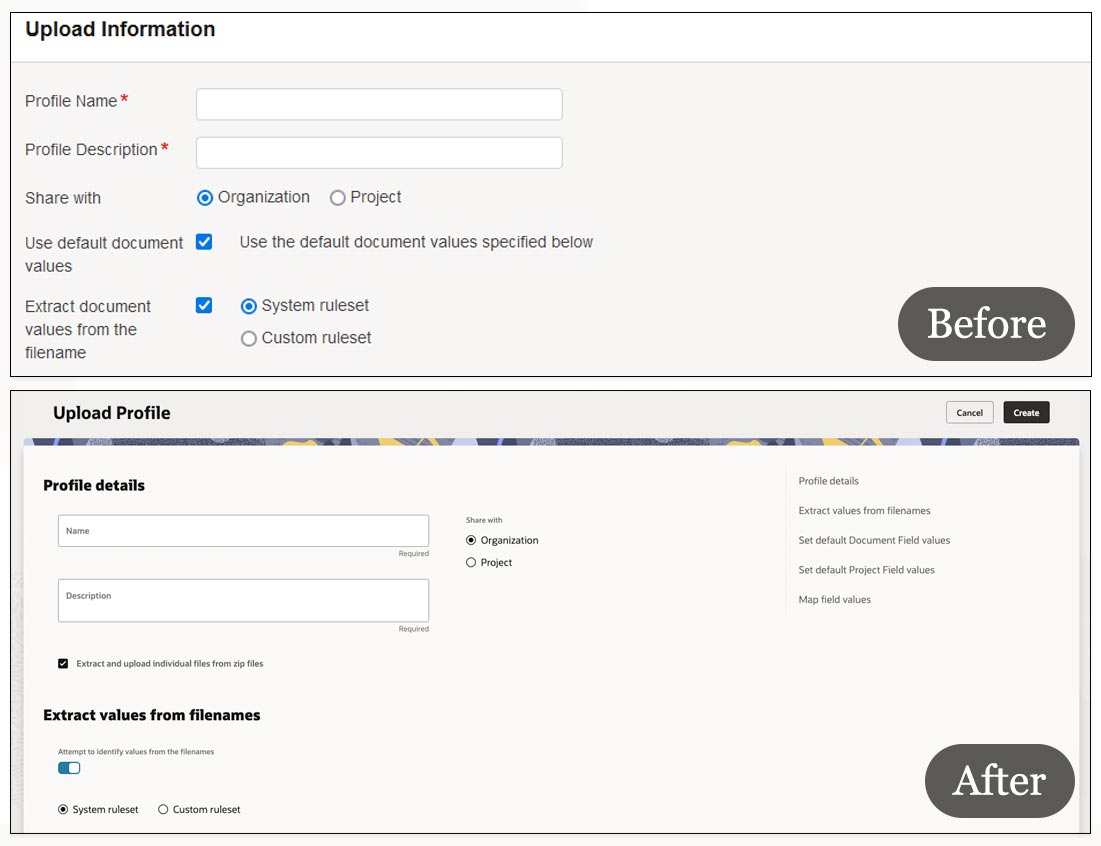Screen dimensions: 1101x846
Task: Open Set default Document Field values link
Action: 874,541
